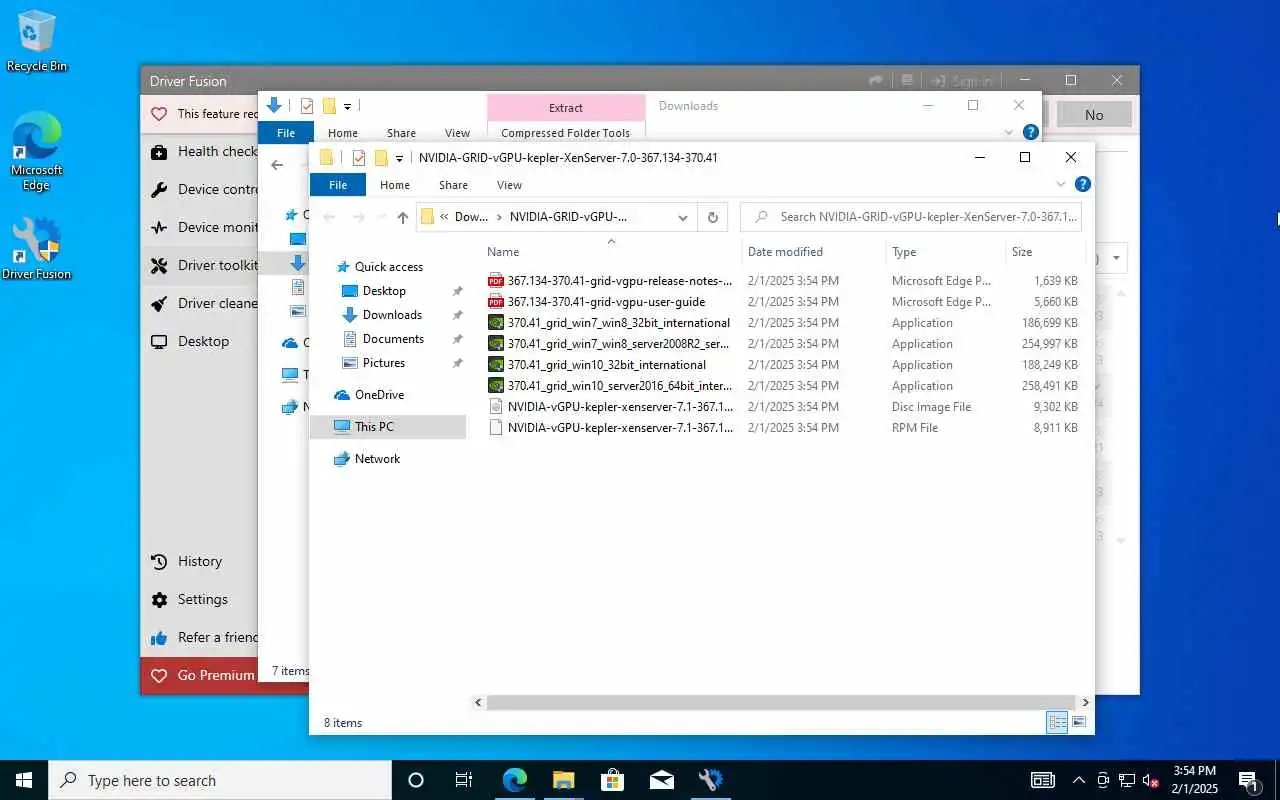Open Customize Quick Access Toolbar in Downloads window

[347, 106]
